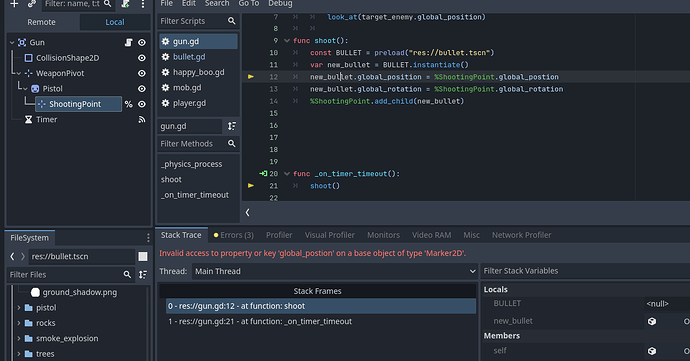
Task: Switch scene tree to the Remote view
Action: click(41, 22)
